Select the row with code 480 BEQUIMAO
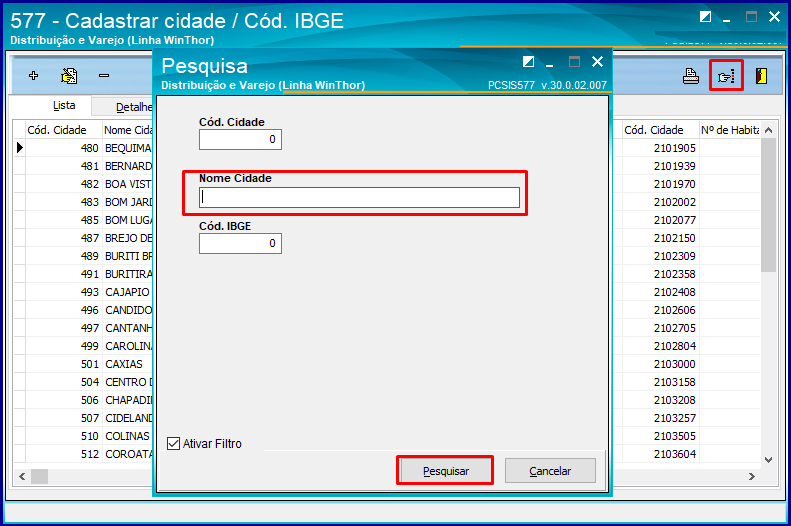Image resolution: width=791 pixels, height=526 pixels. click(x=84, y=148)
